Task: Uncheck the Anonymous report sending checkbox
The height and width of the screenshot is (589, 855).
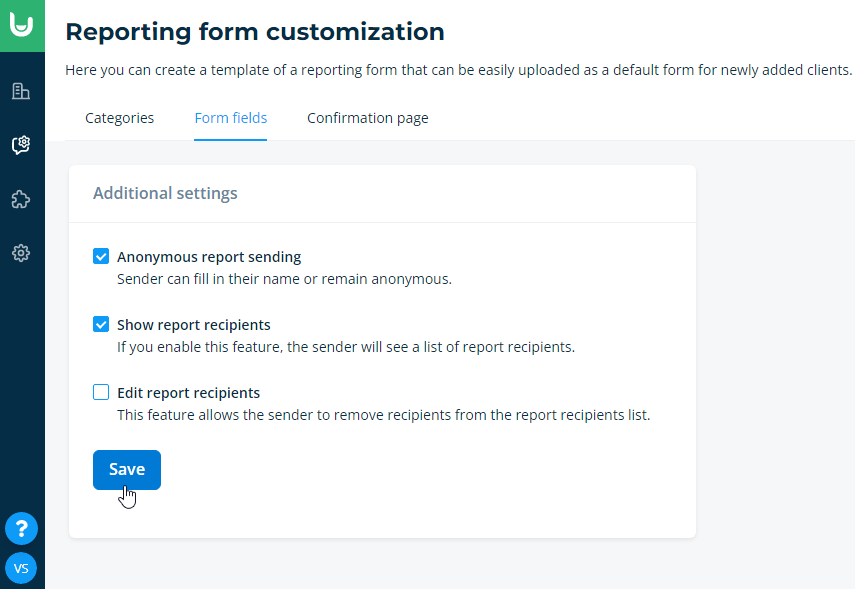Action: 101,256
